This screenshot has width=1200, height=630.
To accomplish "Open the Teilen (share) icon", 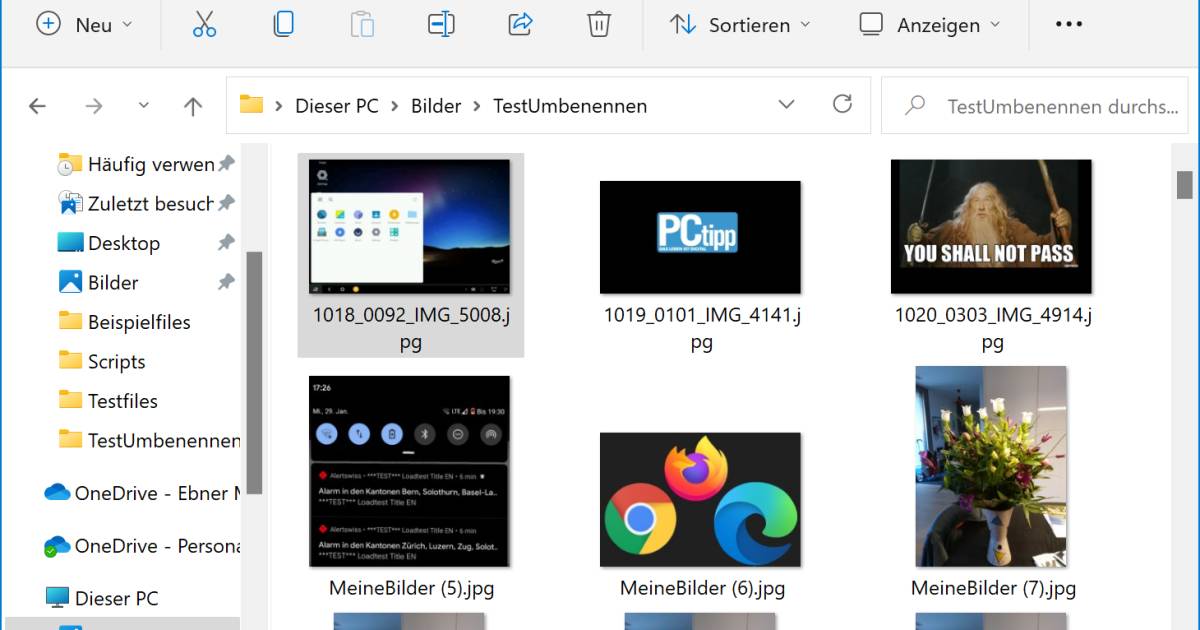I will pos(520,25).
